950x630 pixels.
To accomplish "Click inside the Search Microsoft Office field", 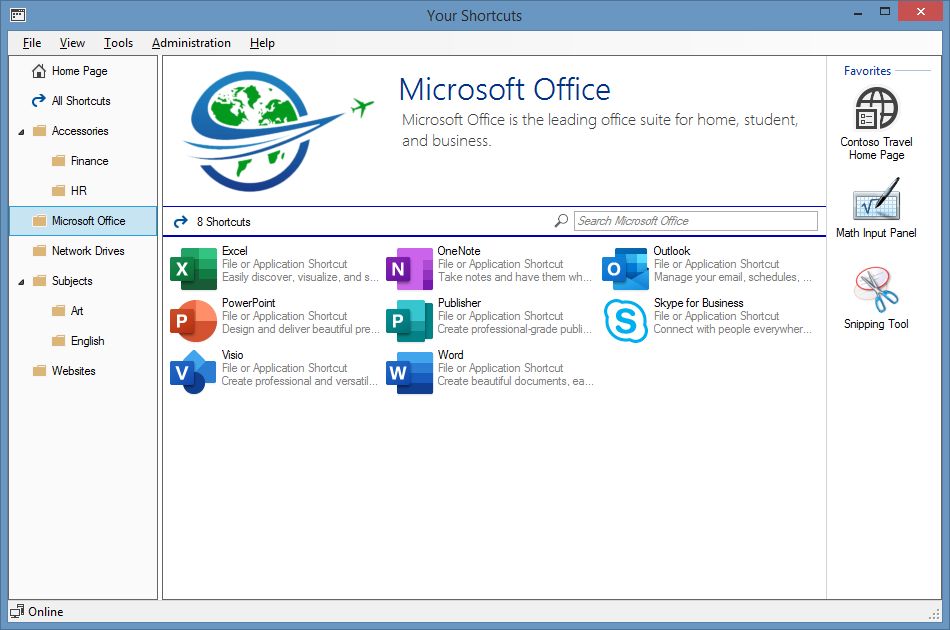I will (x=695, y=220).
